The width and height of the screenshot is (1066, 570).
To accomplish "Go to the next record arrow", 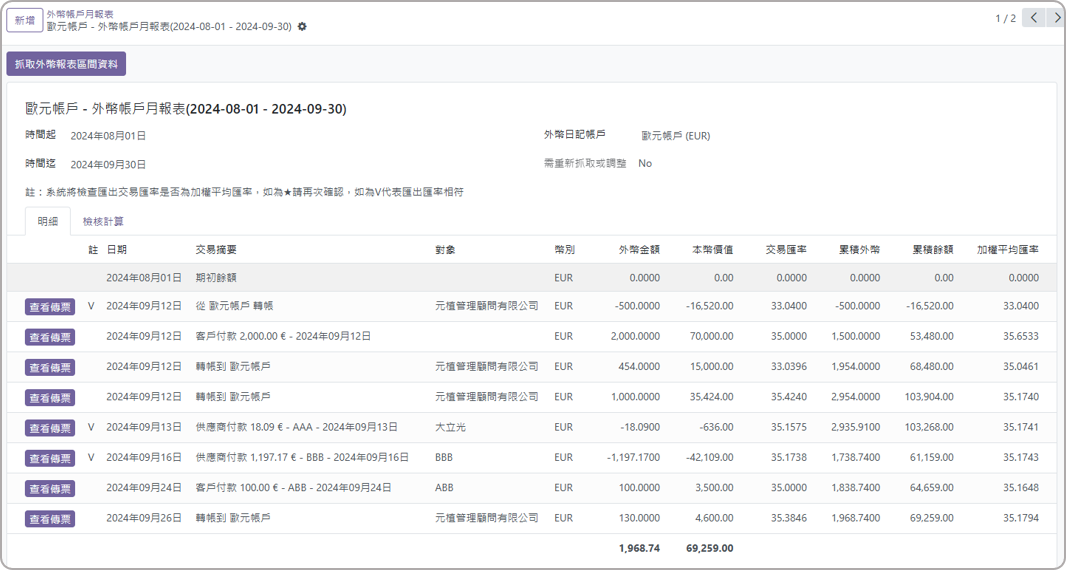I will click(x=1056, y=18).
